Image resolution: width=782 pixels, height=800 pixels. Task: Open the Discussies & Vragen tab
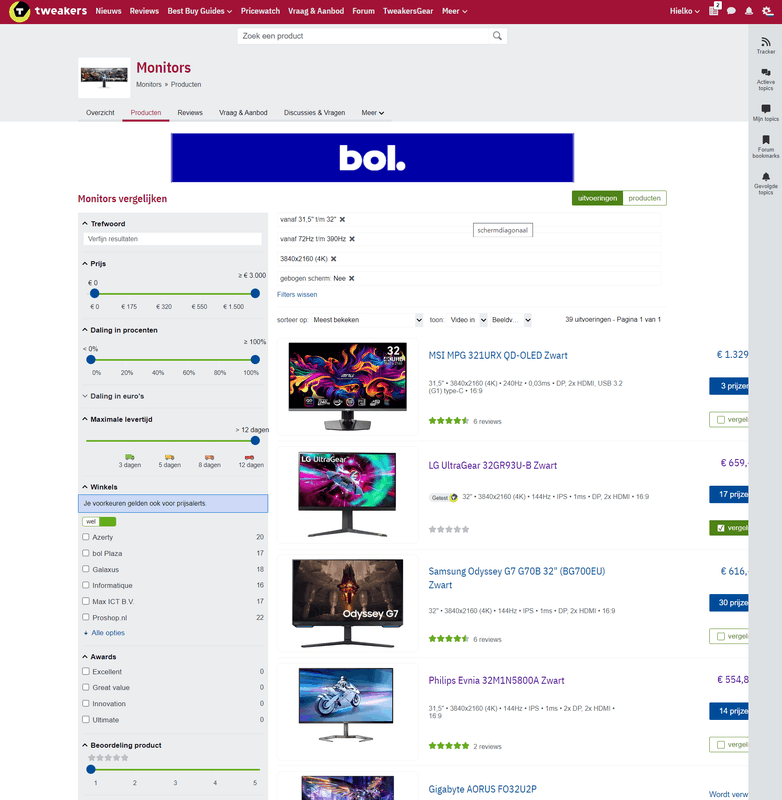point(314,113)
